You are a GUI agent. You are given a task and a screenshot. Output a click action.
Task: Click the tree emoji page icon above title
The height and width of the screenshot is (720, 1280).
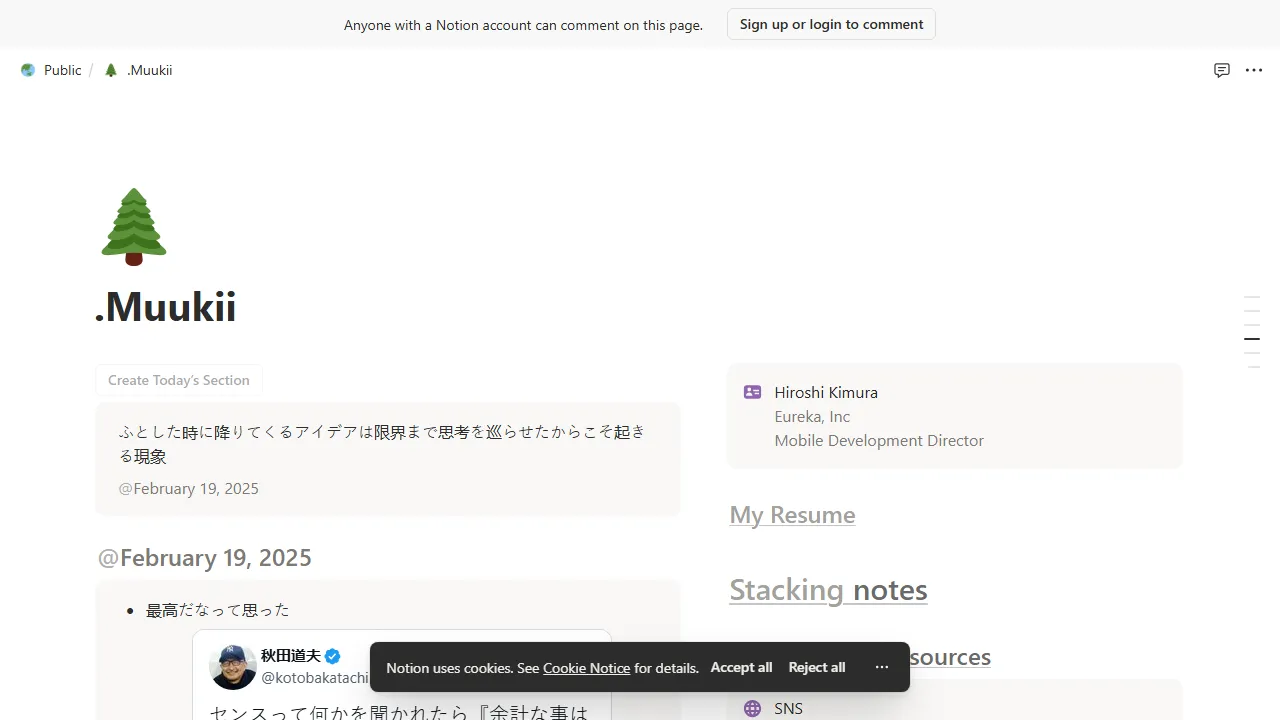pos(133,225)
